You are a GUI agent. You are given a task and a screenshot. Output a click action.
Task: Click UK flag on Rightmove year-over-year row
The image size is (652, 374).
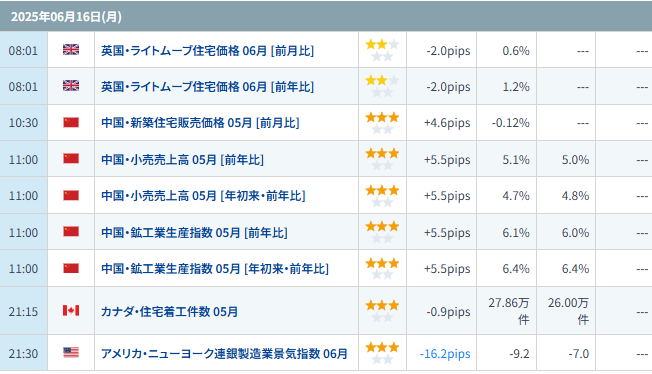tap(71, 86)
